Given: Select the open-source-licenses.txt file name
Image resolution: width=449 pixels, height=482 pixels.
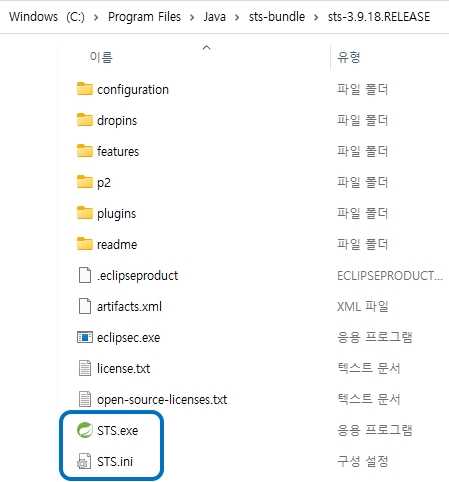Looking at the screenshot, I should [162, 399].
